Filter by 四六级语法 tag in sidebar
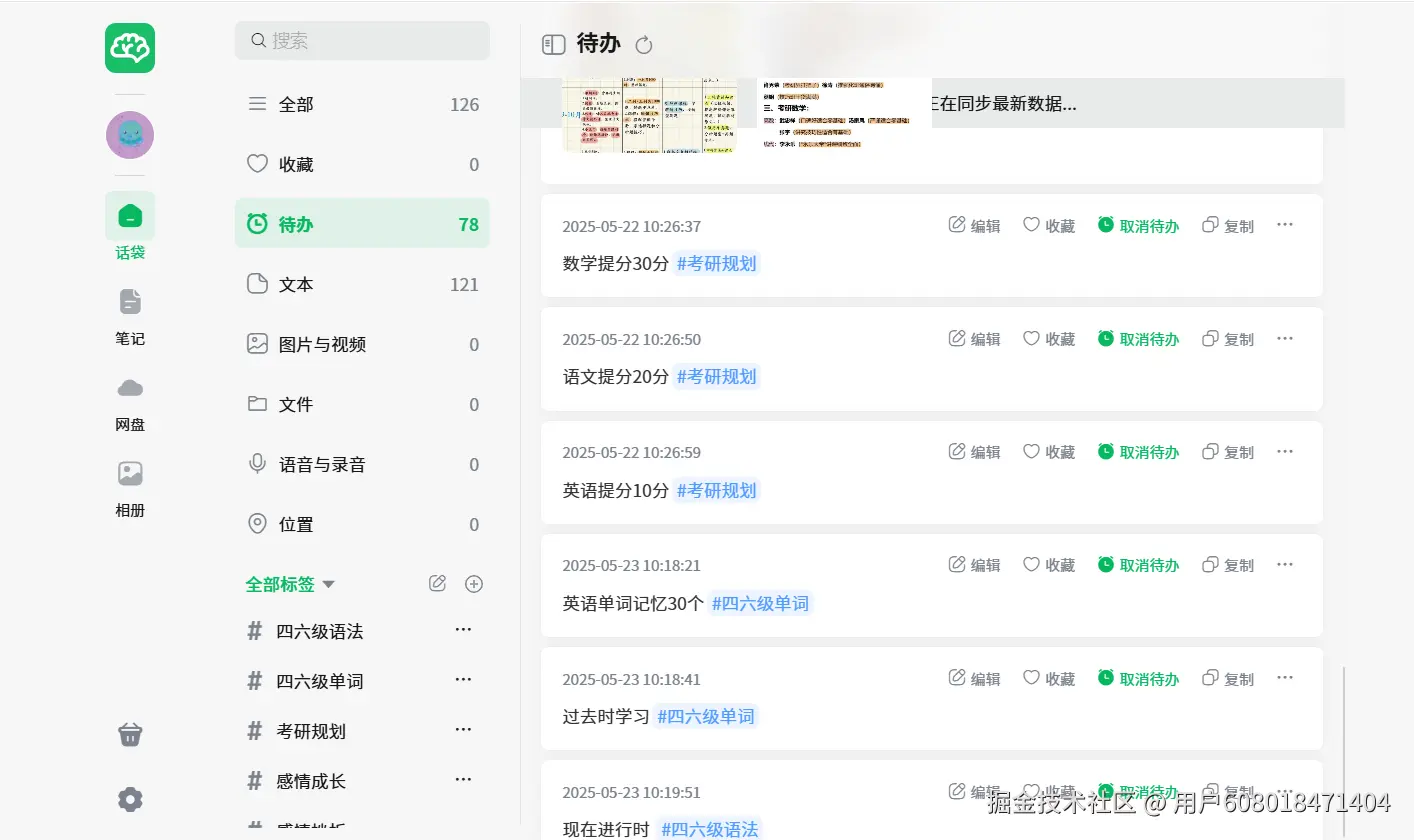Image resolution: width=1414 pixels, height=840 pixels. [320, 631]
